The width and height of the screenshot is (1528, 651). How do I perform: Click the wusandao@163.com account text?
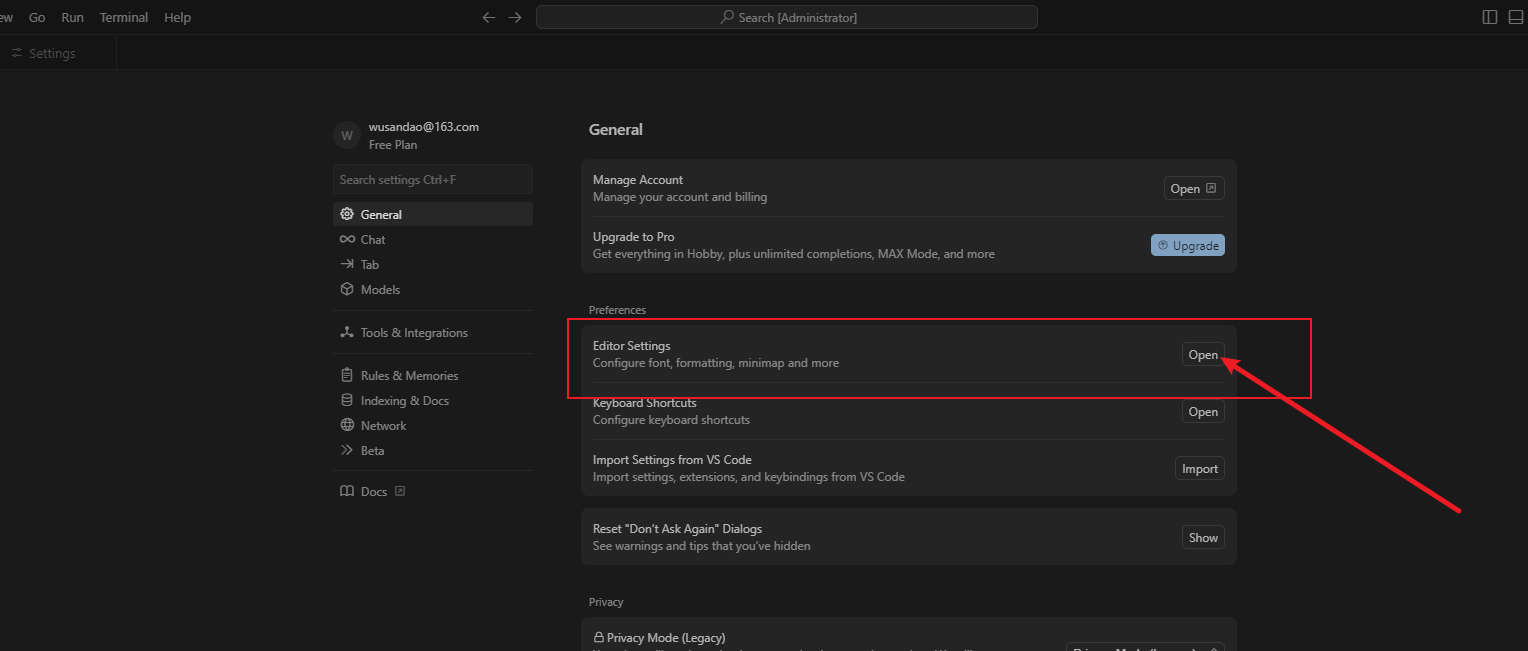[x=424, y=127]
